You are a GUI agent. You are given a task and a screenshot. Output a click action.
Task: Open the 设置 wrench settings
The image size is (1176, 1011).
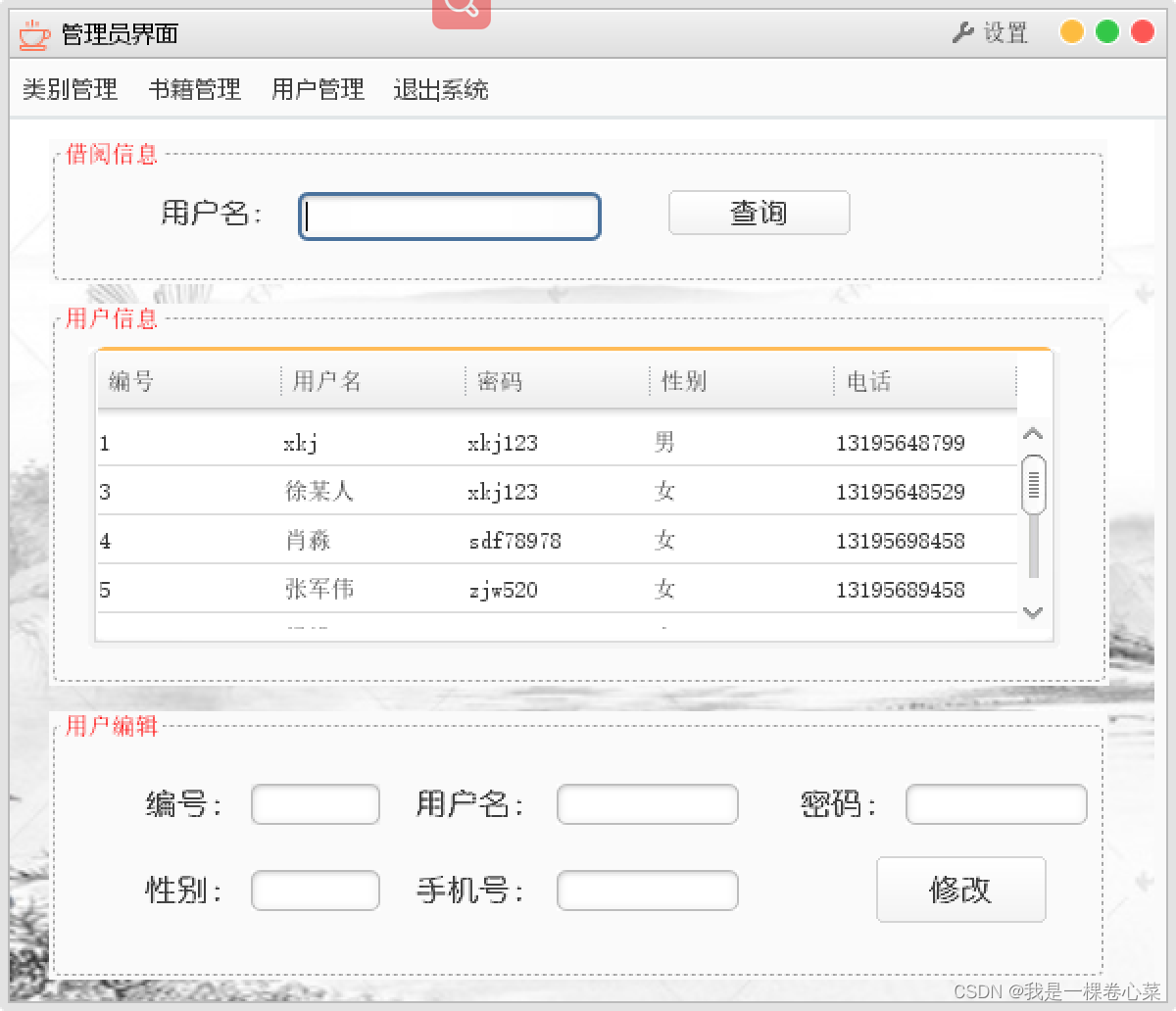pyautogui.click(x=990, y=33)
